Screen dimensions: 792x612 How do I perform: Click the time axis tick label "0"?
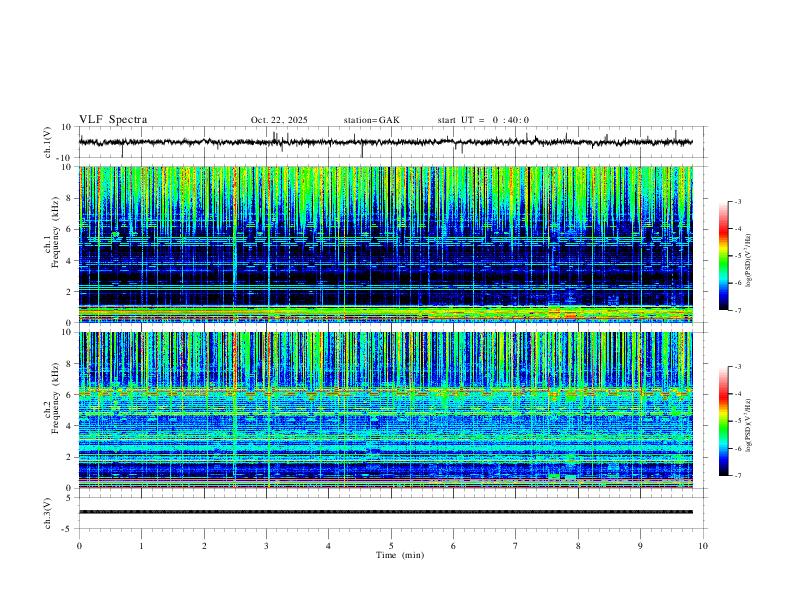tap(79, 546)
